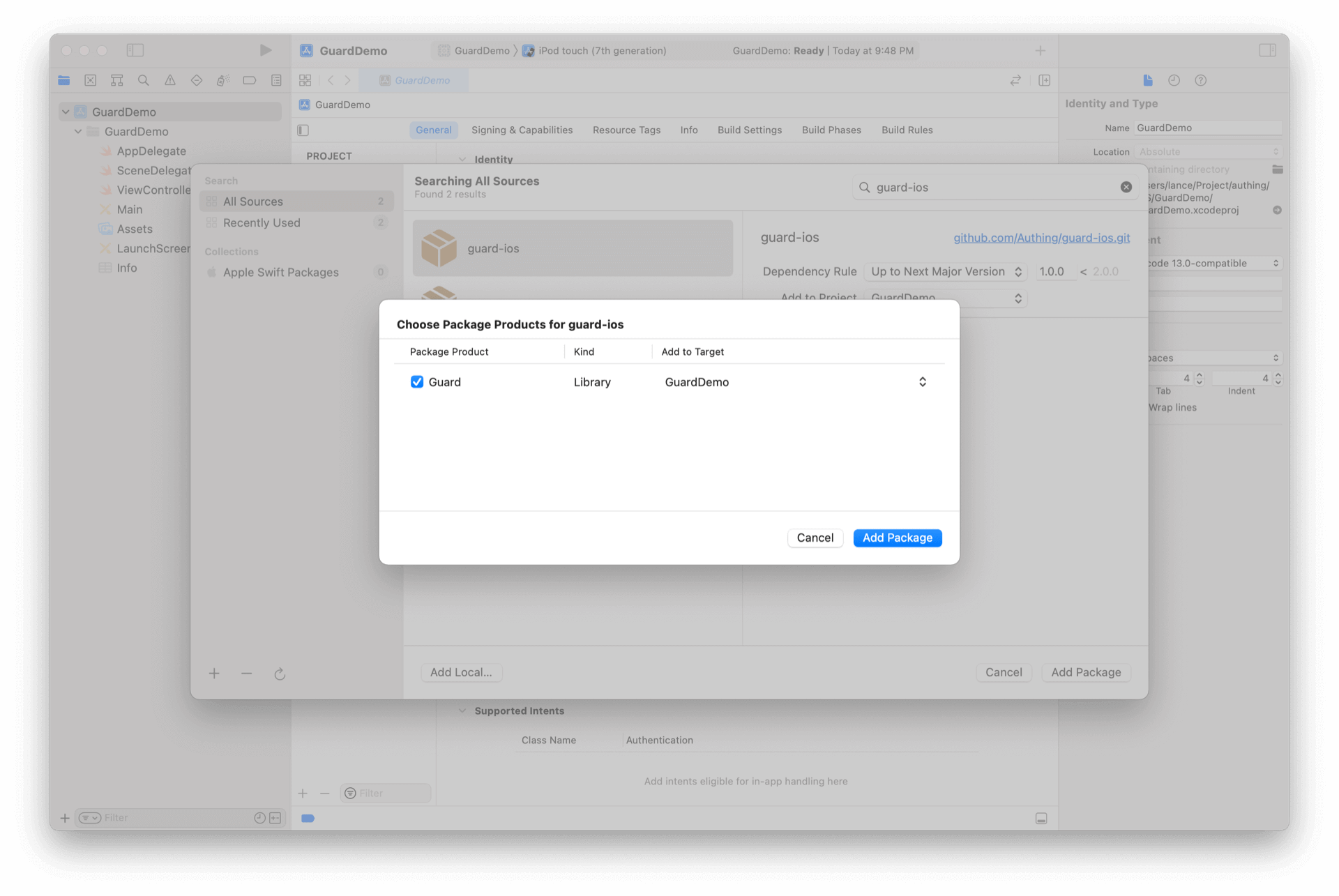Click the blue Add Package button
Image resolution: width=1339 pixels, height=896 pixels.
tap(897, 538)
